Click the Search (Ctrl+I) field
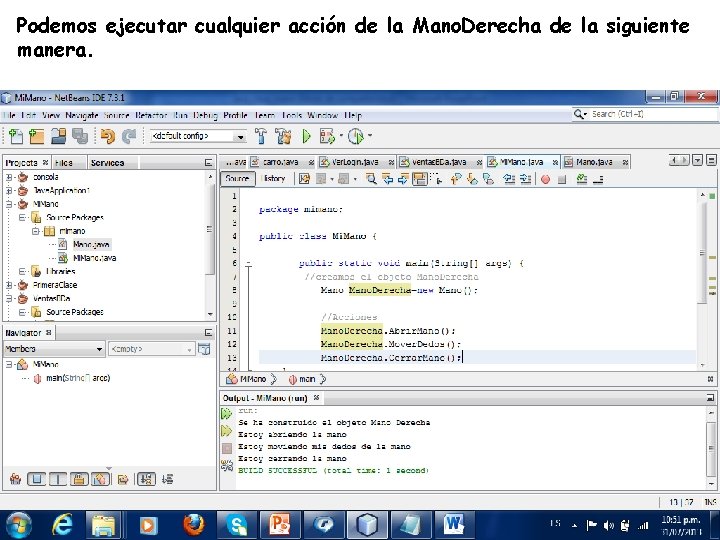Screen dimensions: 720x540 (645, 114)
